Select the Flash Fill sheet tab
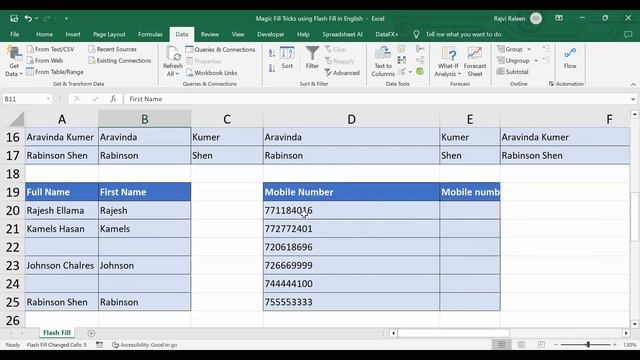Image resolution: width=640 pixels, height=360 pixels. click(x=57, y=333)
